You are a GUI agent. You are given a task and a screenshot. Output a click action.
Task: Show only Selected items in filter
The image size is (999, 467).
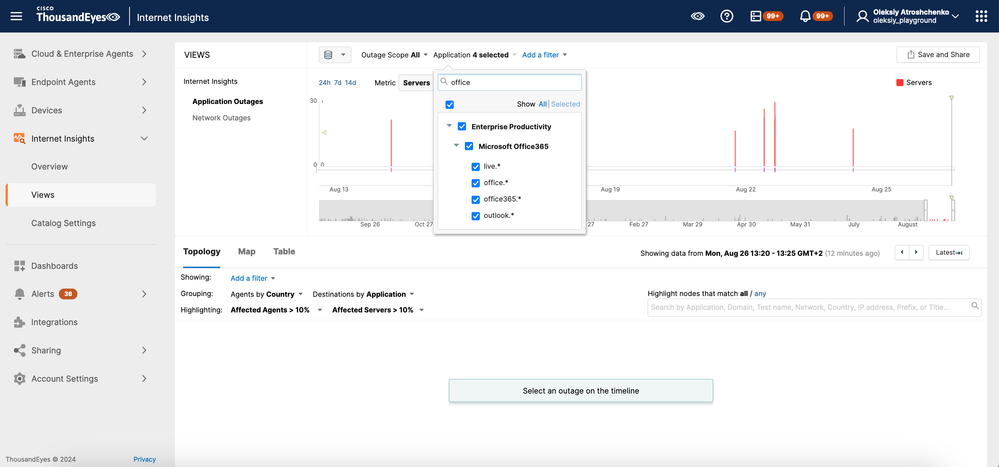coord(566,104)
